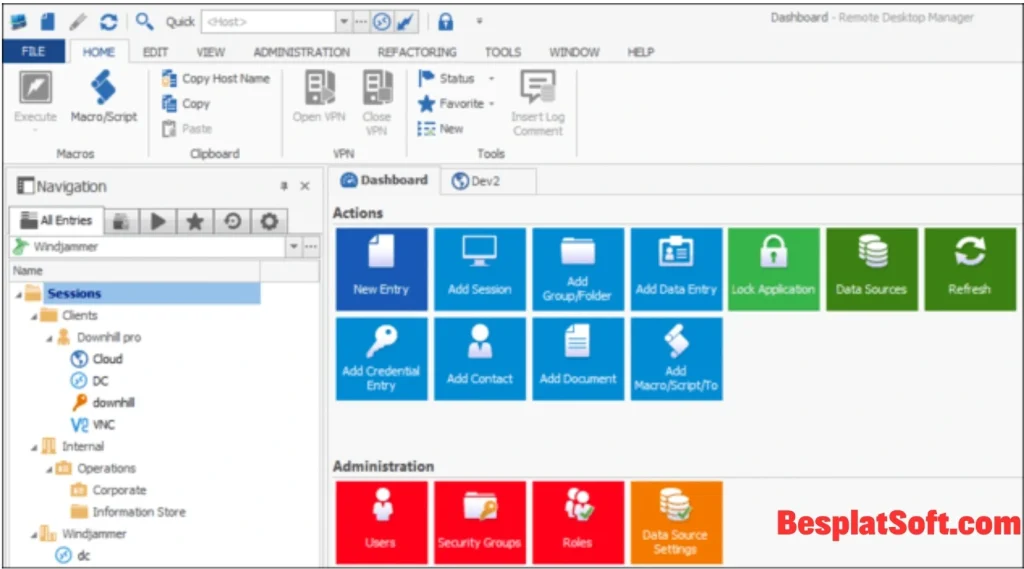The image size is (1024, 569).
Task: Click the search magnifier in quick toolbar
Action: [144, 22]
